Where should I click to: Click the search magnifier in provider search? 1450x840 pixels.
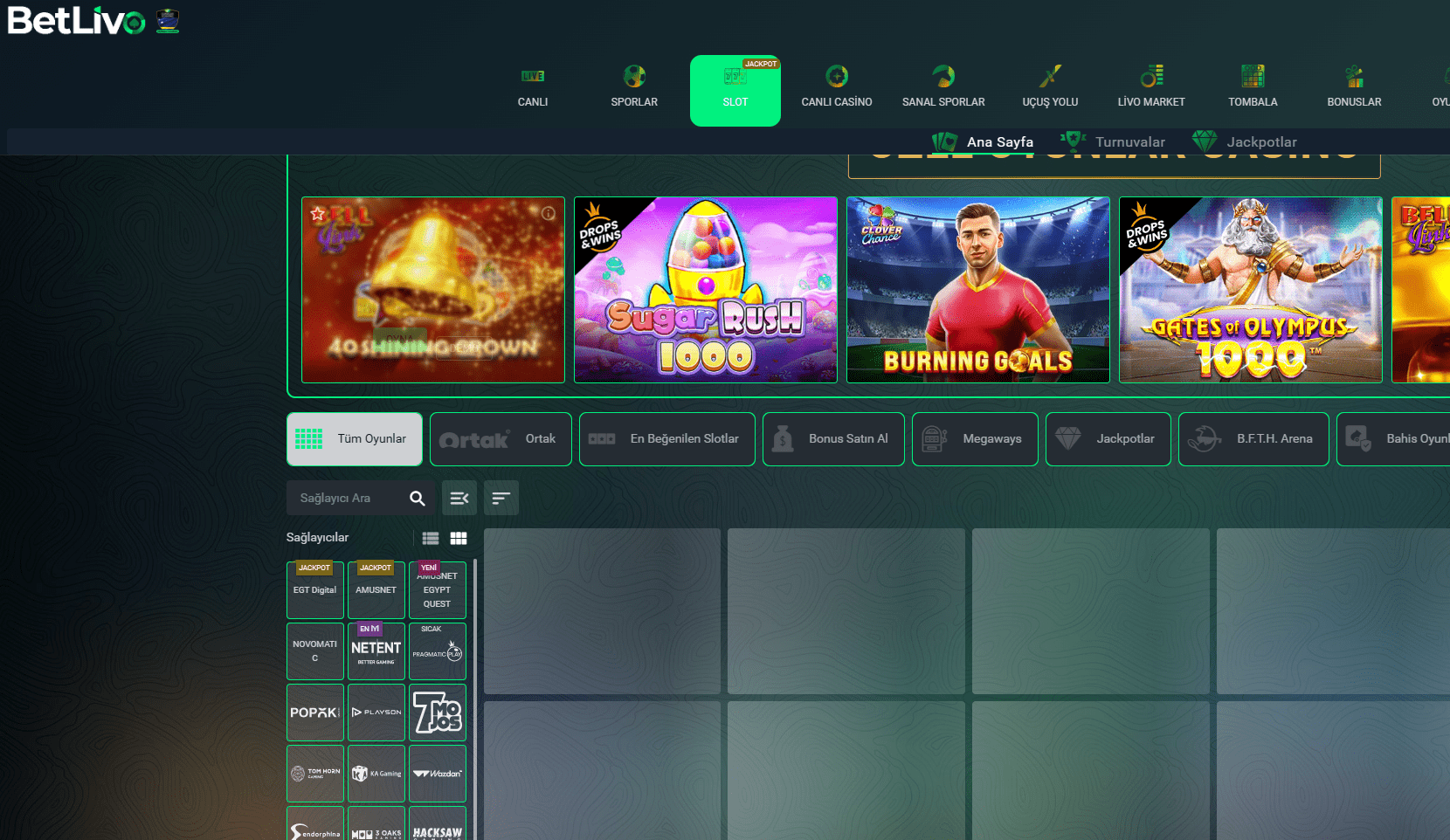418,499
